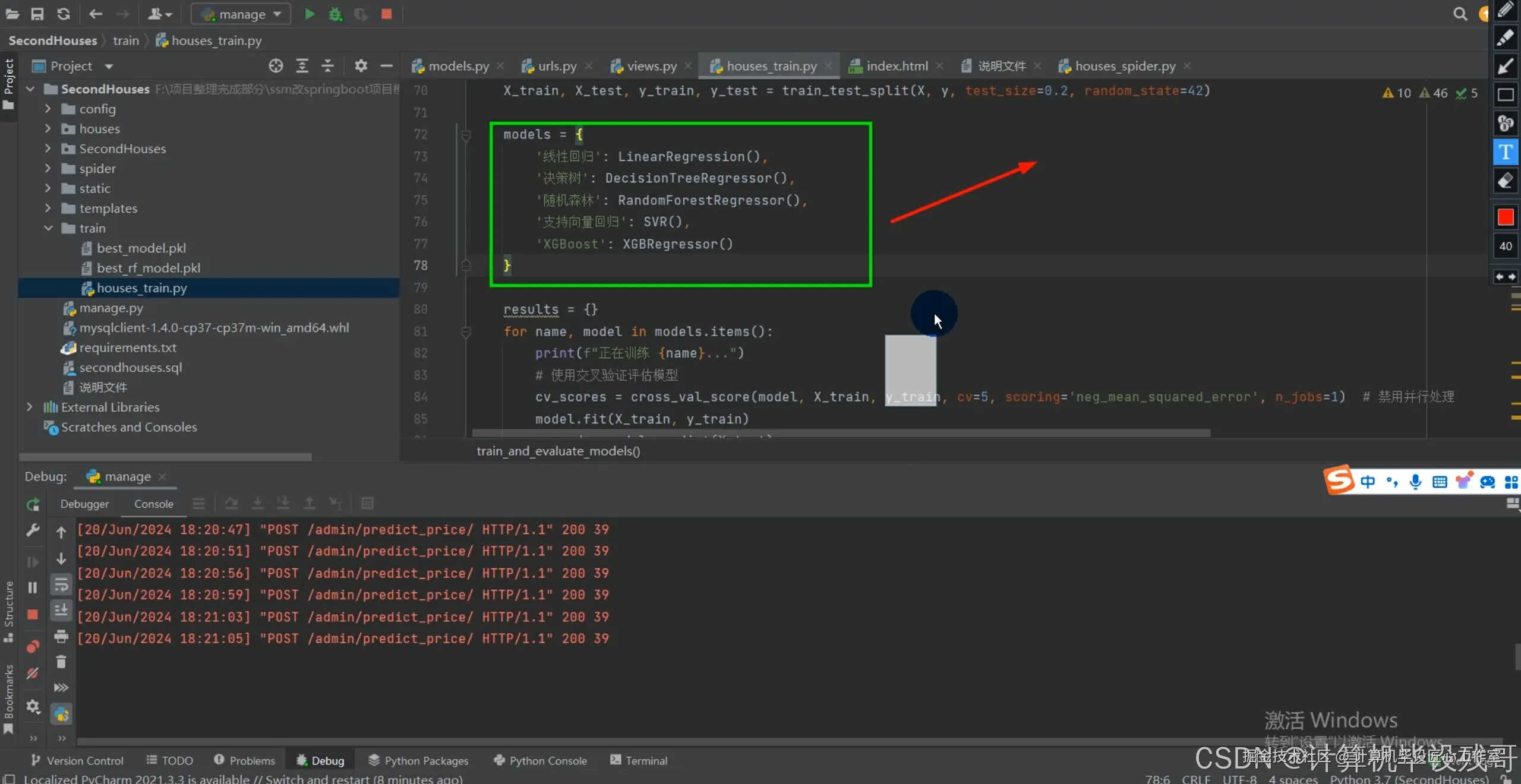The width and height of the screenshot is (1521, 784).
Task: Click the Rerun icon in Debug panel
Action: coord(33,504)
